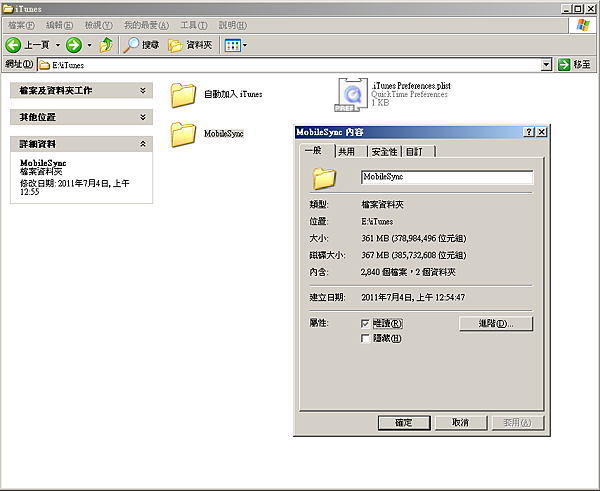Click the address bar path E:\iTunes
This screenshot has width=600, height=491.
click(68, 65)
